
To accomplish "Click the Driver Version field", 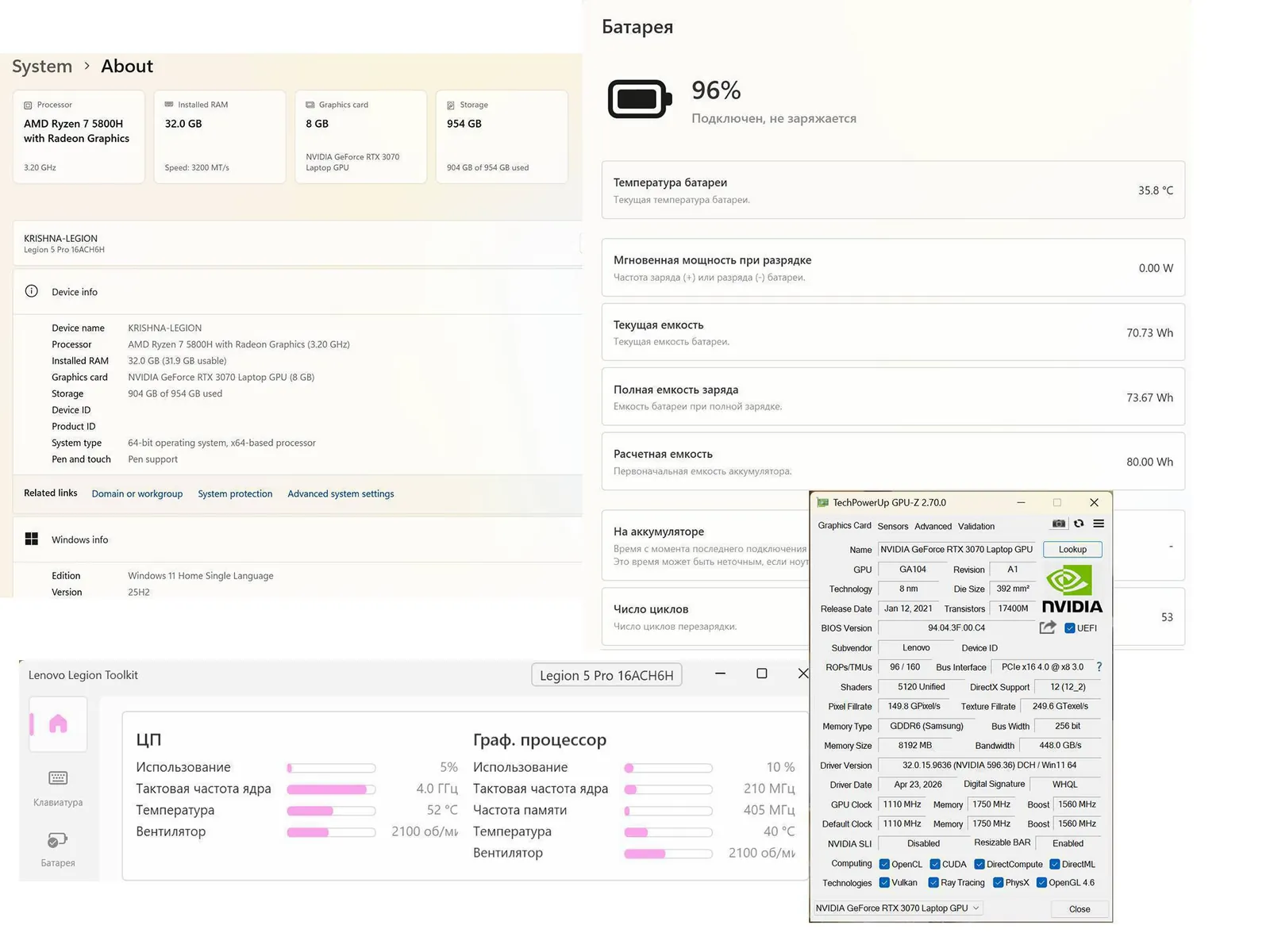I will click(x=989, y=766).
